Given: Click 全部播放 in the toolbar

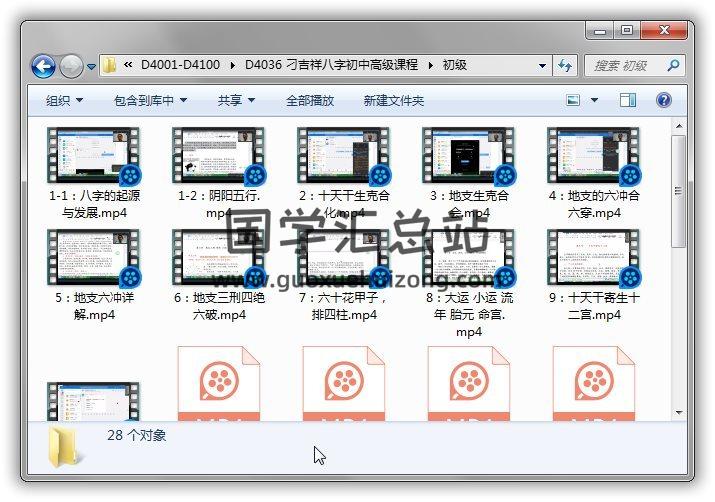Looking at the screenshot, I should point(310,100).
